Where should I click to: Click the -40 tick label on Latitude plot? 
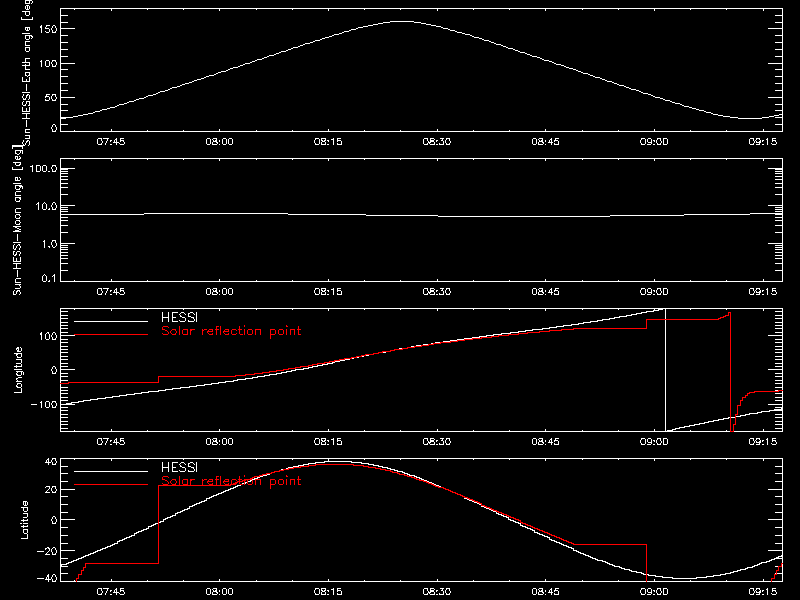[47, 578]
